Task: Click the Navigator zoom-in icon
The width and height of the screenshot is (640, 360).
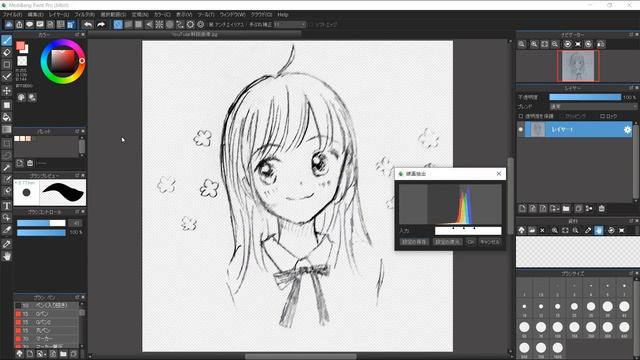Action: pyautogui.click(x=534, y=44)
